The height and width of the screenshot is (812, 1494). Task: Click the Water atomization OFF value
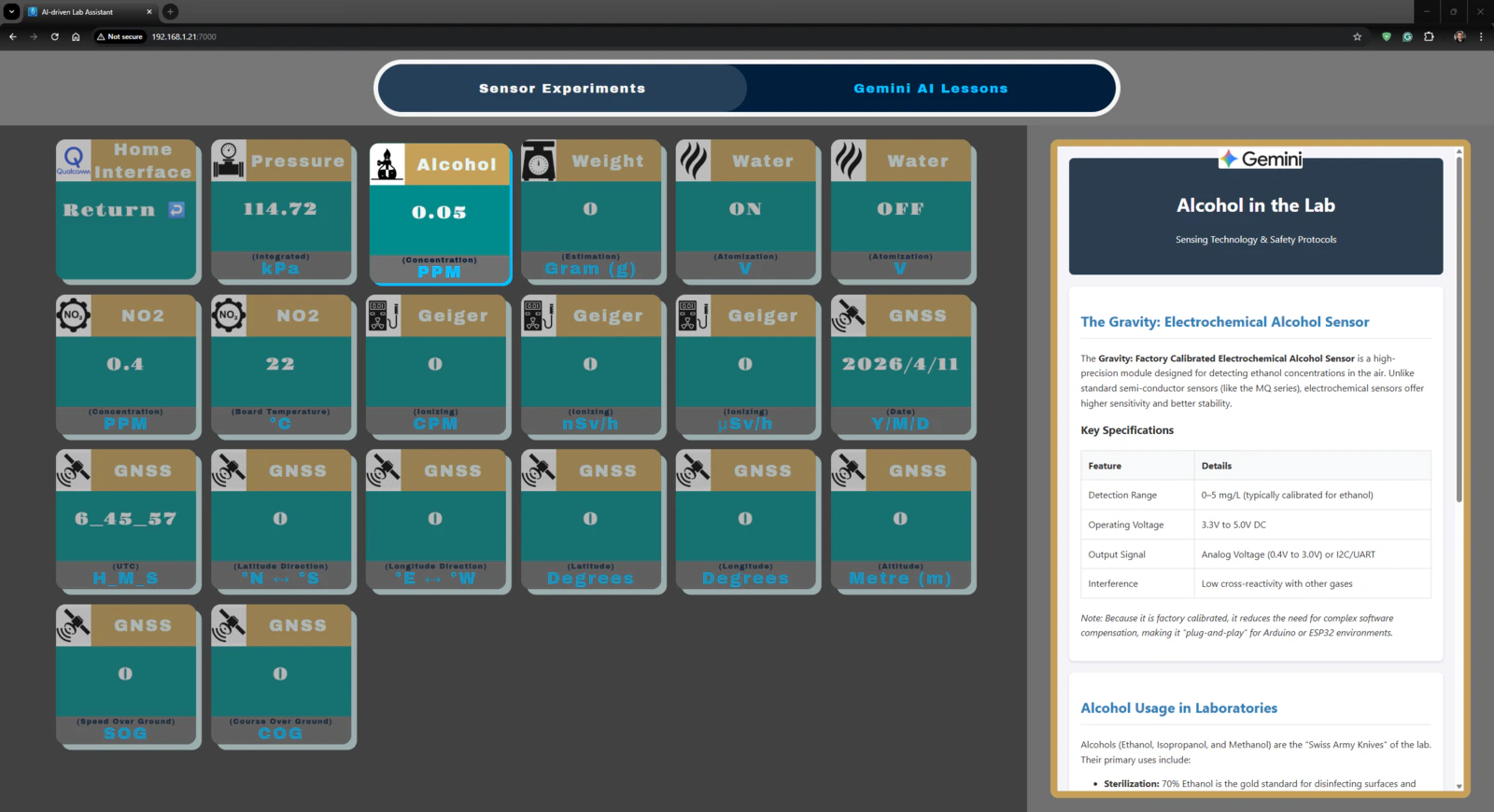tap(900, 209)
